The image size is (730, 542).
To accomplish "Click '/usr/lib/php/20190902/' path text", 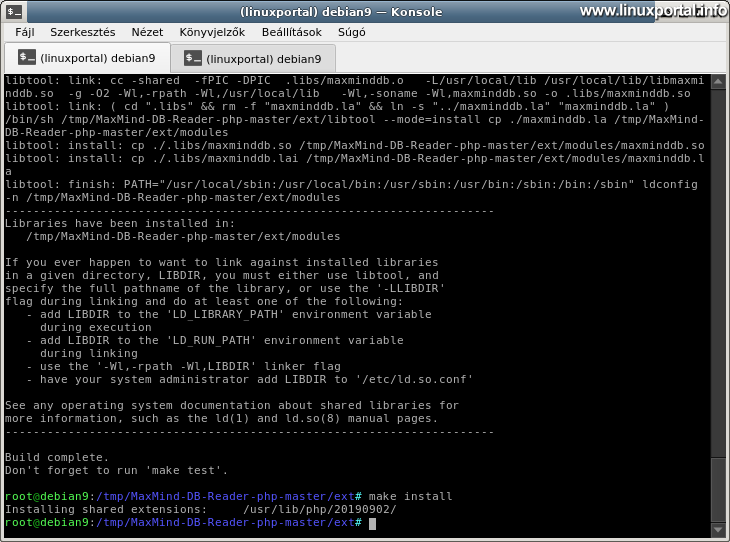I will tap(319, 509).
